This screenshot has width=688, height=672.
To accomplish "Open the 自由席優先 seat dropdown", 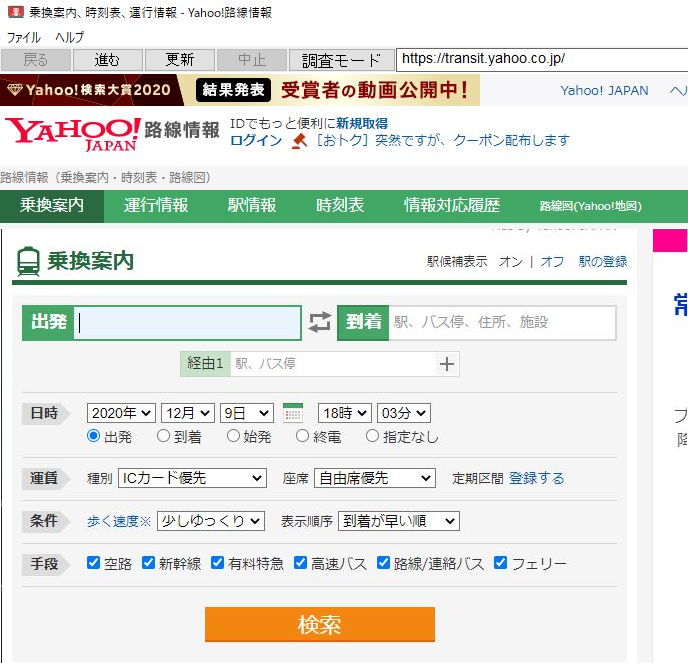I will point(375,478).
